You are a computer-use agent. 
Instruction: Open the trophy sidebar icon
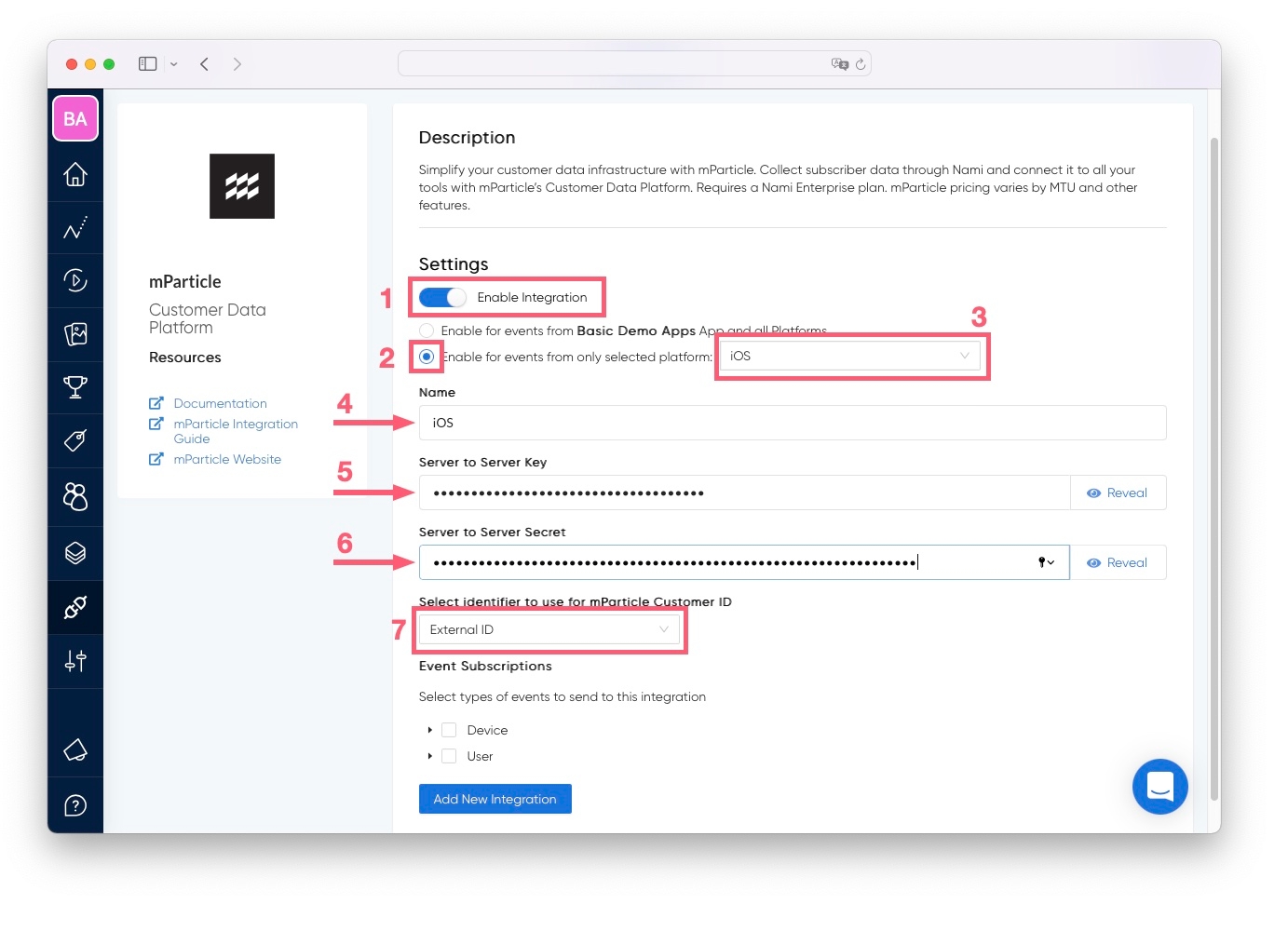point(75,386)
